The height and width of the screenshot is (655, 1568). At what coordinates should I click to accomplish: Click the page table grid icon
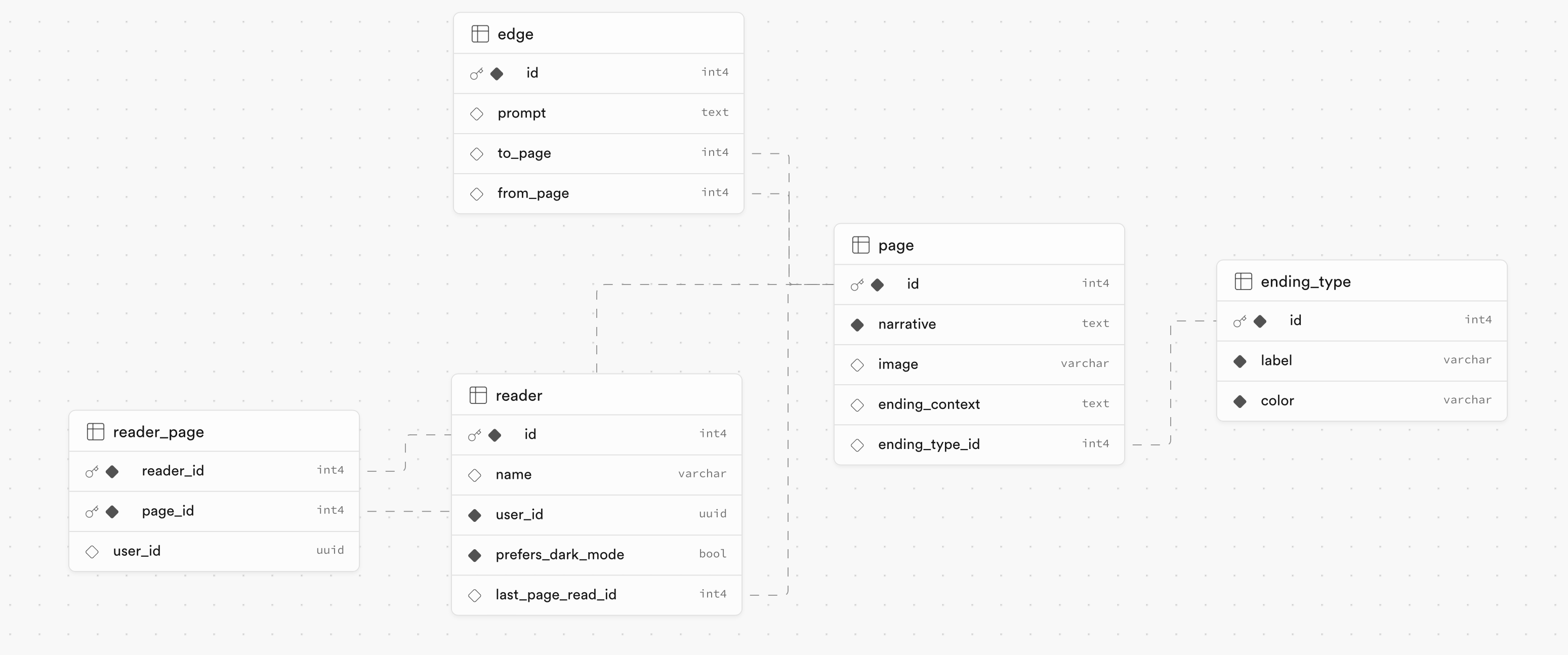[x=860, y=244]
